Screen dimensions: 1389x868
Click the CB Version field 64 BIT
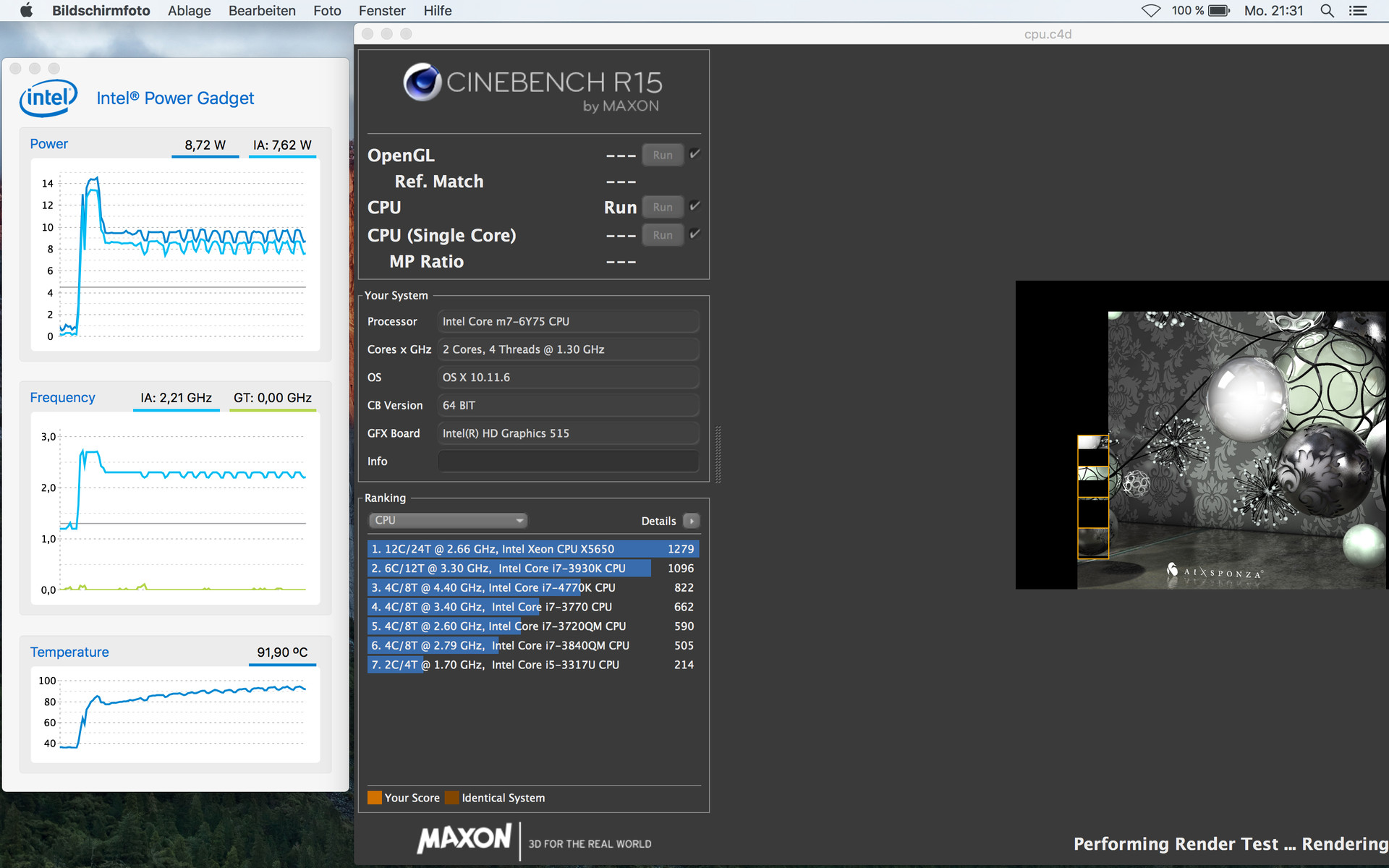(569, 405)
